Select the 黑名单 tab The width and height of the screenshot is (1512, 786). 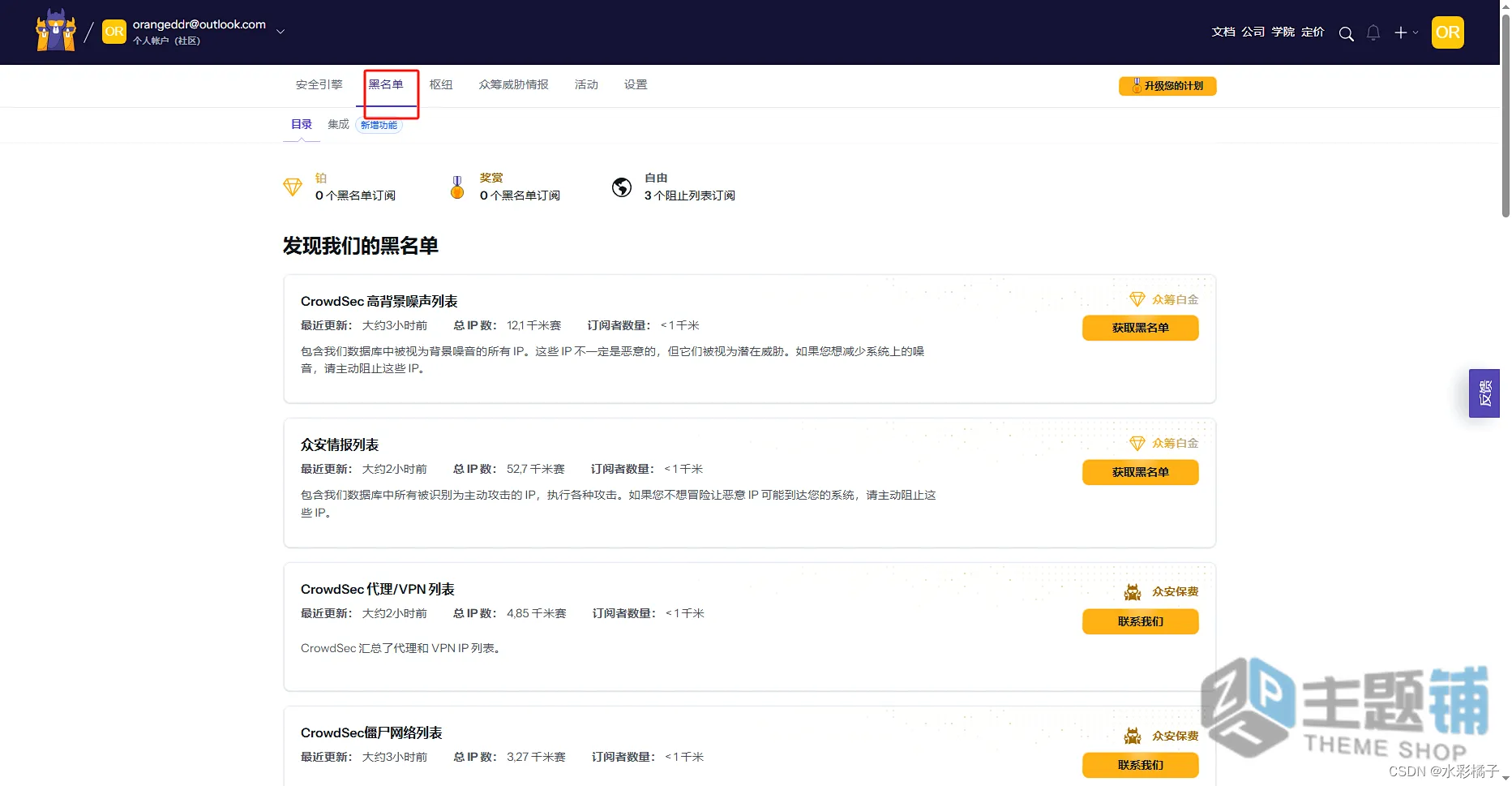386,84
